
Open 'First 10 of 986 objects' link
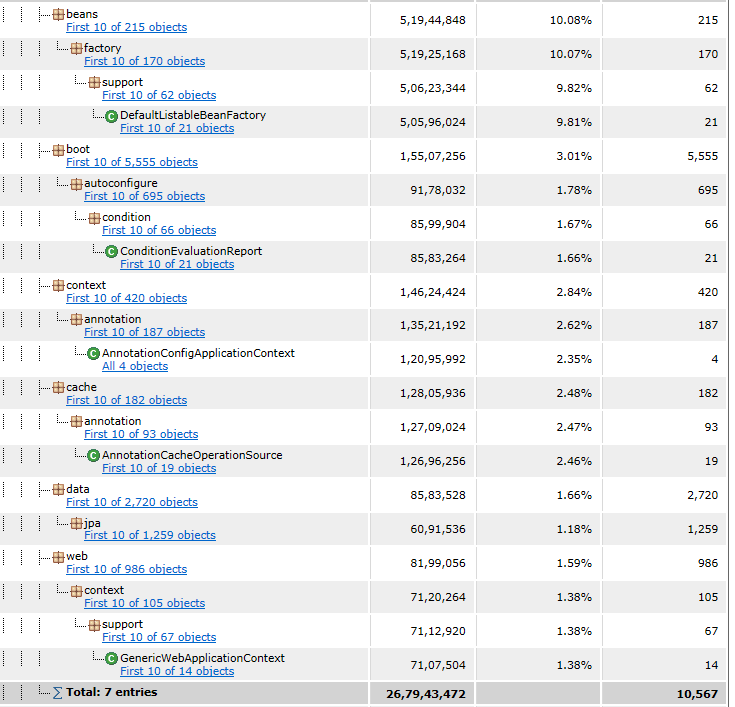tap(127, 569)
